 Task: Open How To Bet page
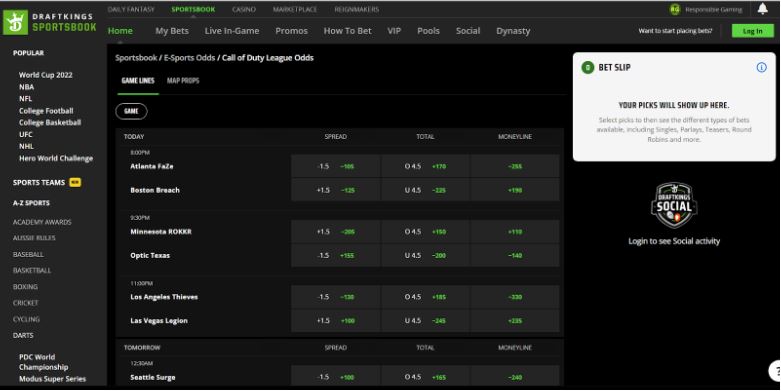348,31
